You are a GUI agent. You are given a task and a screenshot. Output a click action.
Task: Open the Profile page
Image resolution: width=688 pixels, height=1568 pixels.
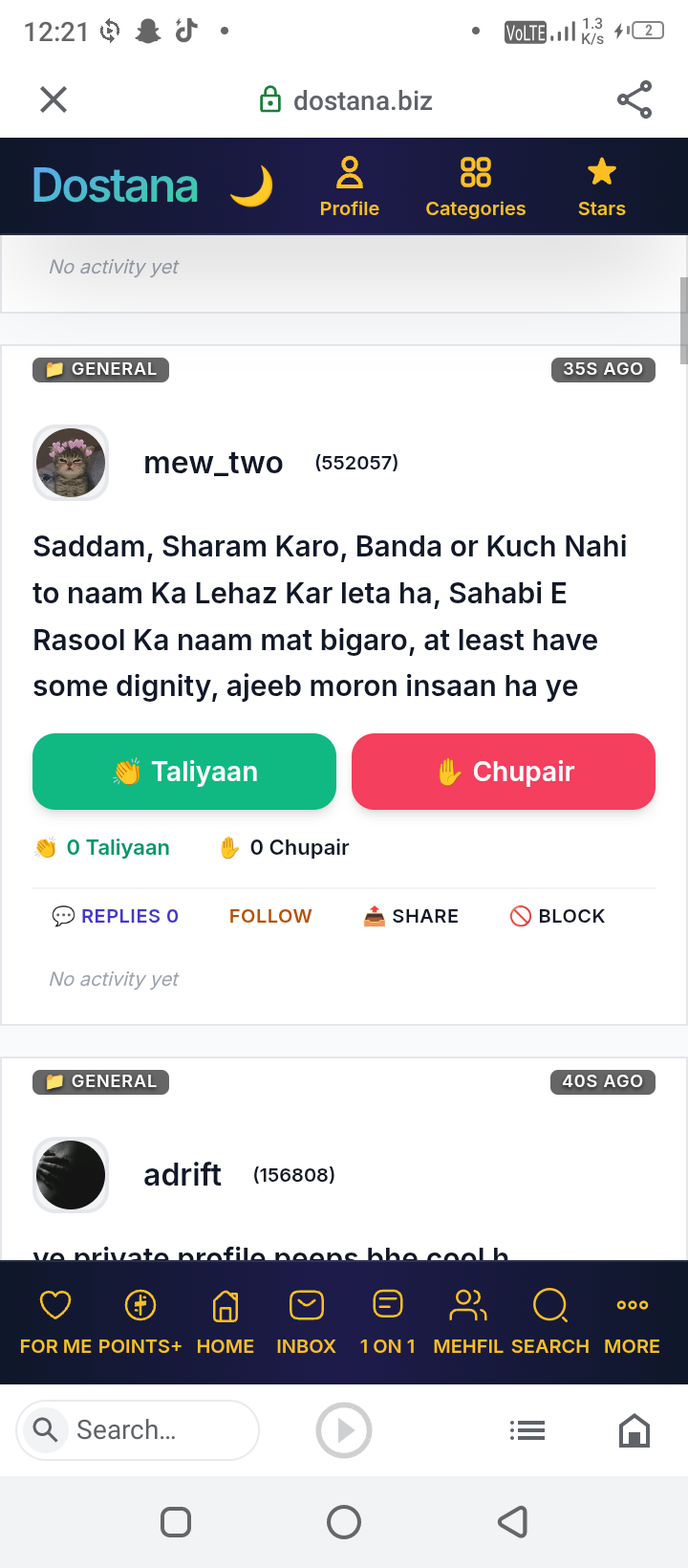350,186
